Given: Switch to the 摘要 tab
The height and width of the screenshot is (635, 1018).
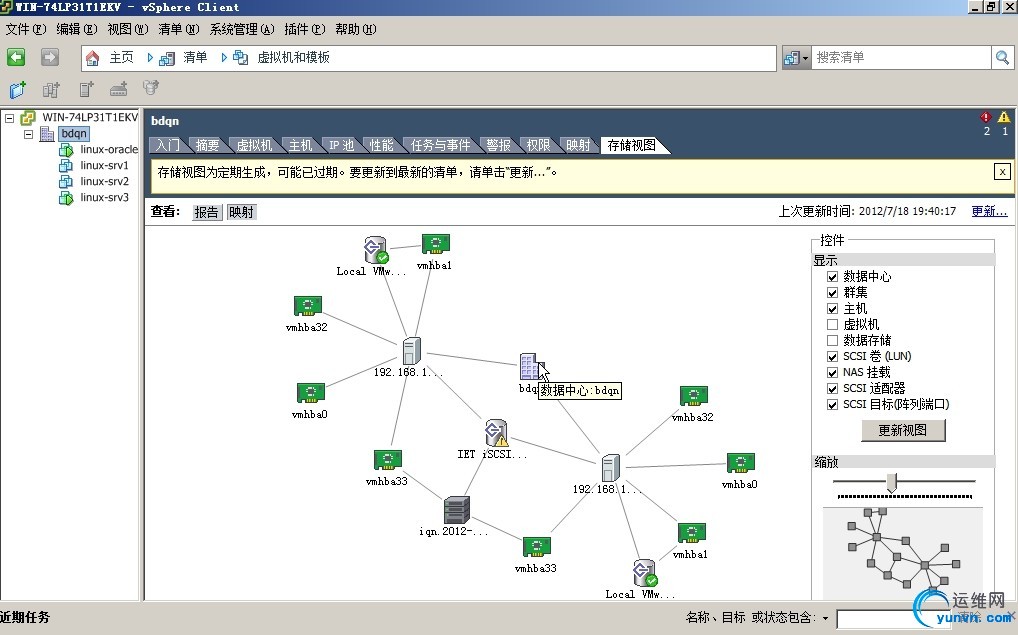Looking at the screenshot, I should (208, 145).
